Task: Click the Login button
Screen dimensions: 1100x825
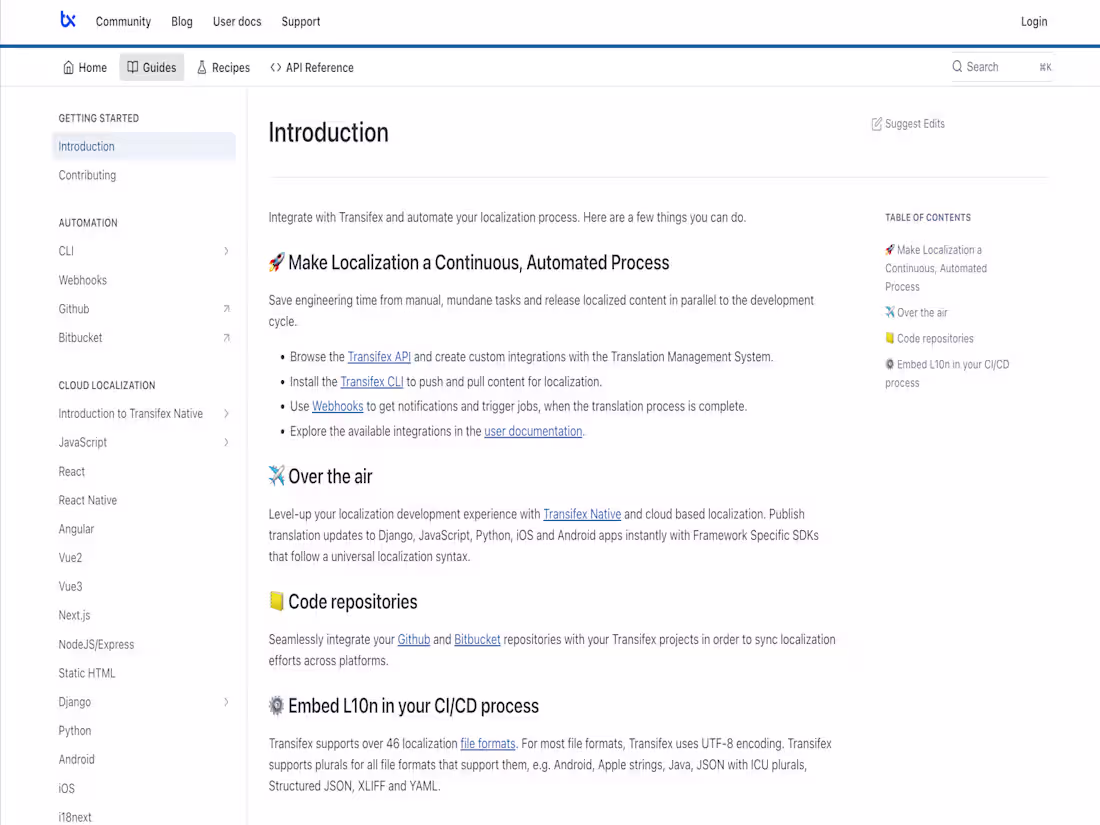Action: tap(1034, 21)
